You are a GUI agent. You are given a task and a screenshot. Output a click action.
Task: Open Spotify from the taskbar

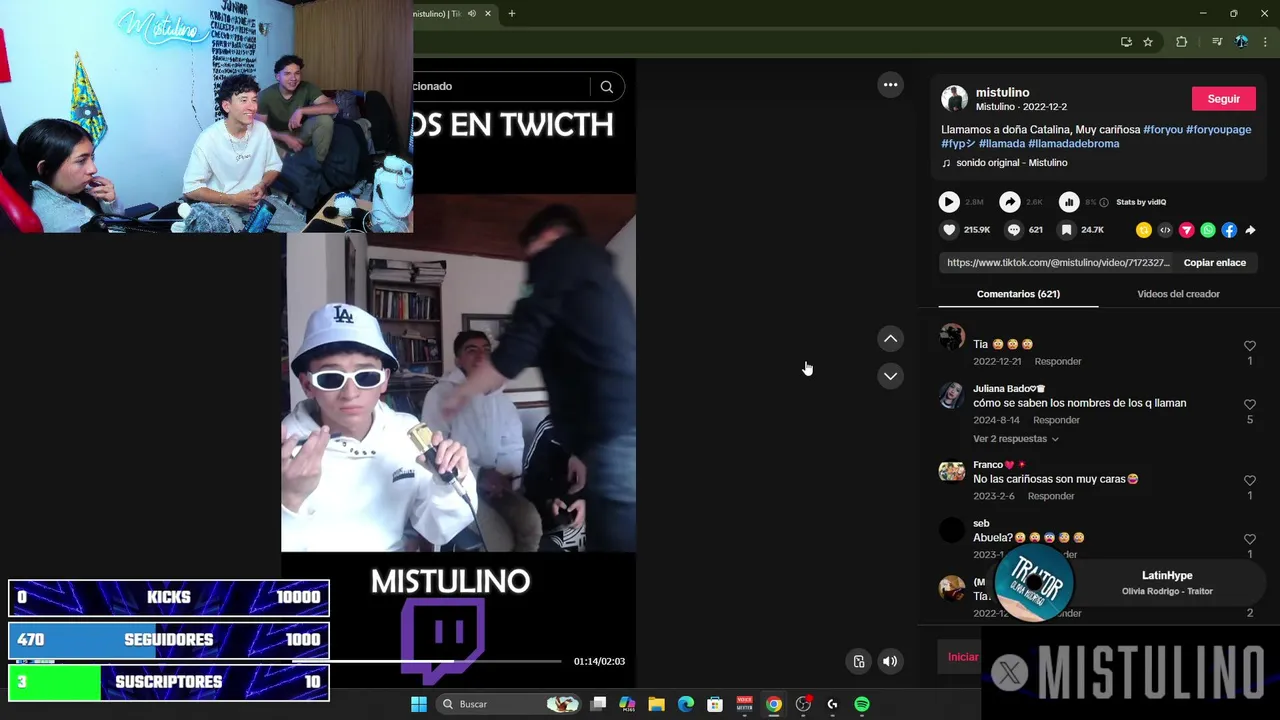click(x=862, y=704)
